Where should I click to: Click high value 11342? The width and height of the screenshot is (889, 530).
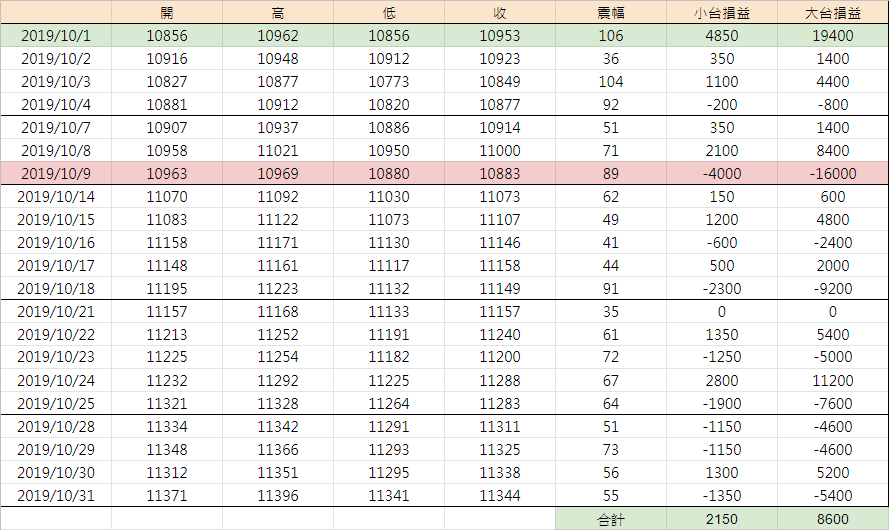point(278,426)
